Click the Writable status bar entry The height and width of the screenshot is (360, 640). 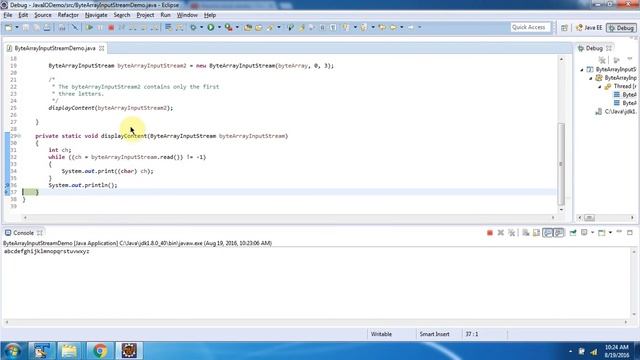coord(381,334)
